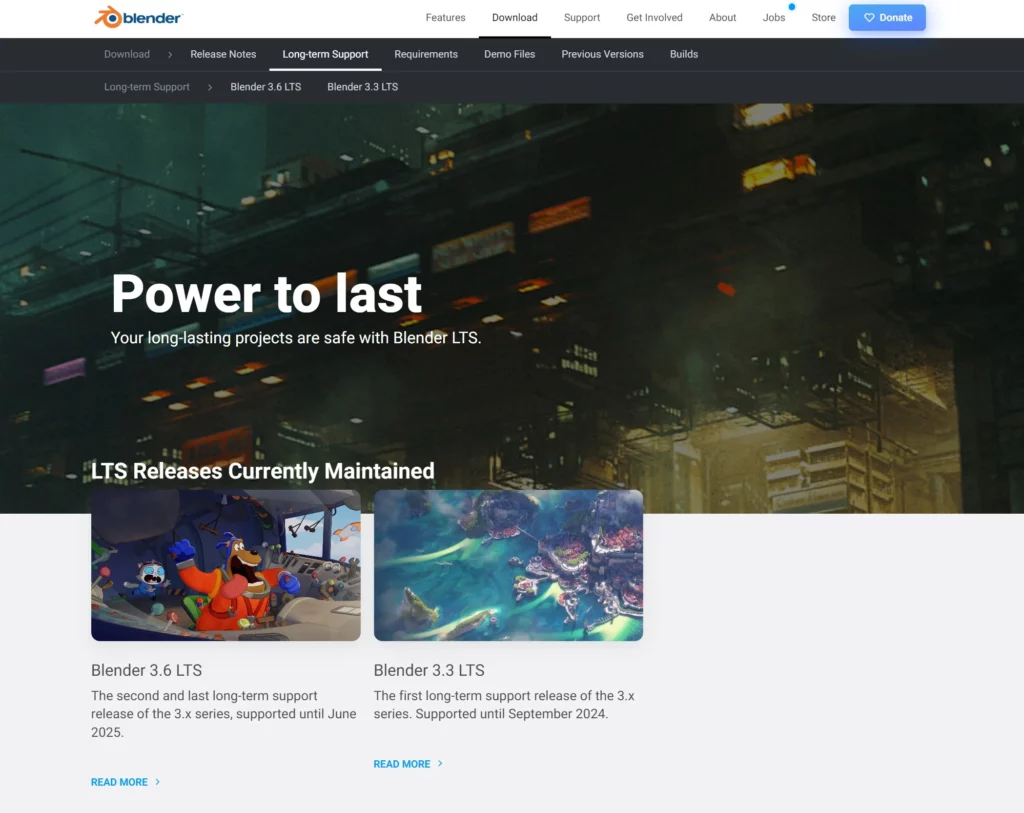Open Blender 3.6 LTS in third nav row
Screen dimensions: 1024x813
266,87
